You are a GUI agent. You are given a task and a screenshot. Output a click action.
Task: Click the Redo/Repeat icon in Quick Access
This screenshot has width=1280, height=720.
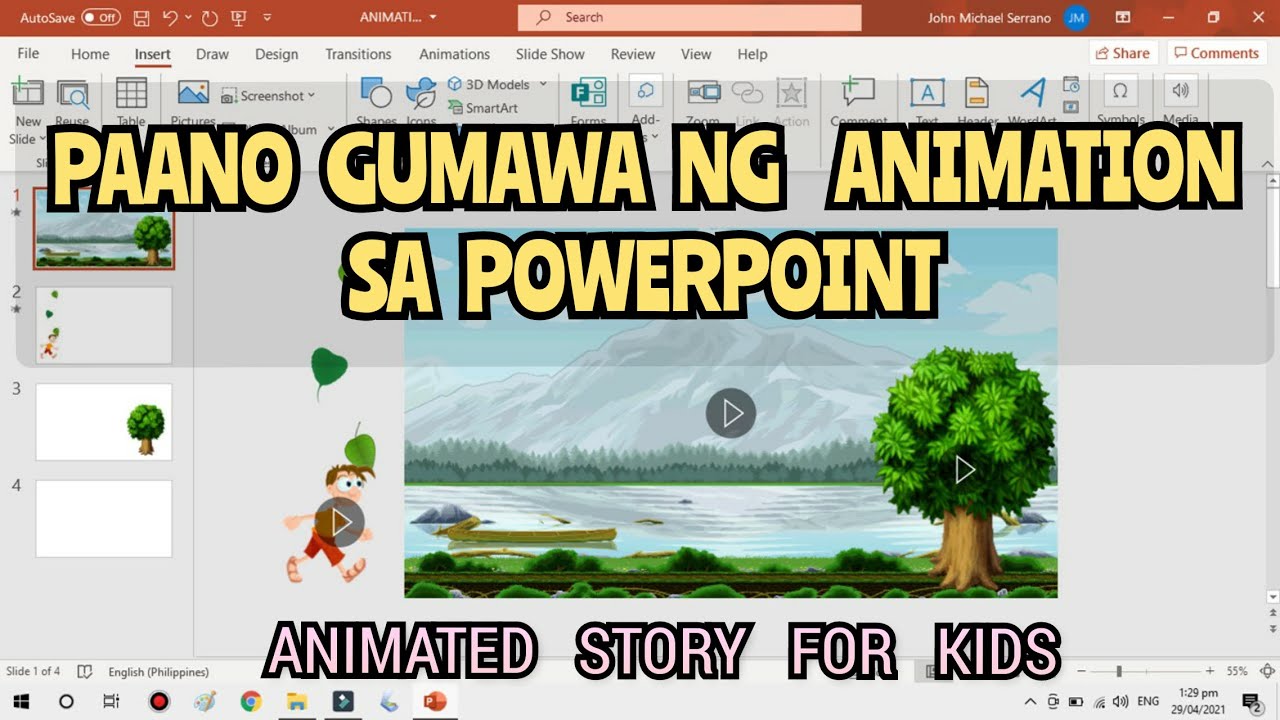click(209, 18)
